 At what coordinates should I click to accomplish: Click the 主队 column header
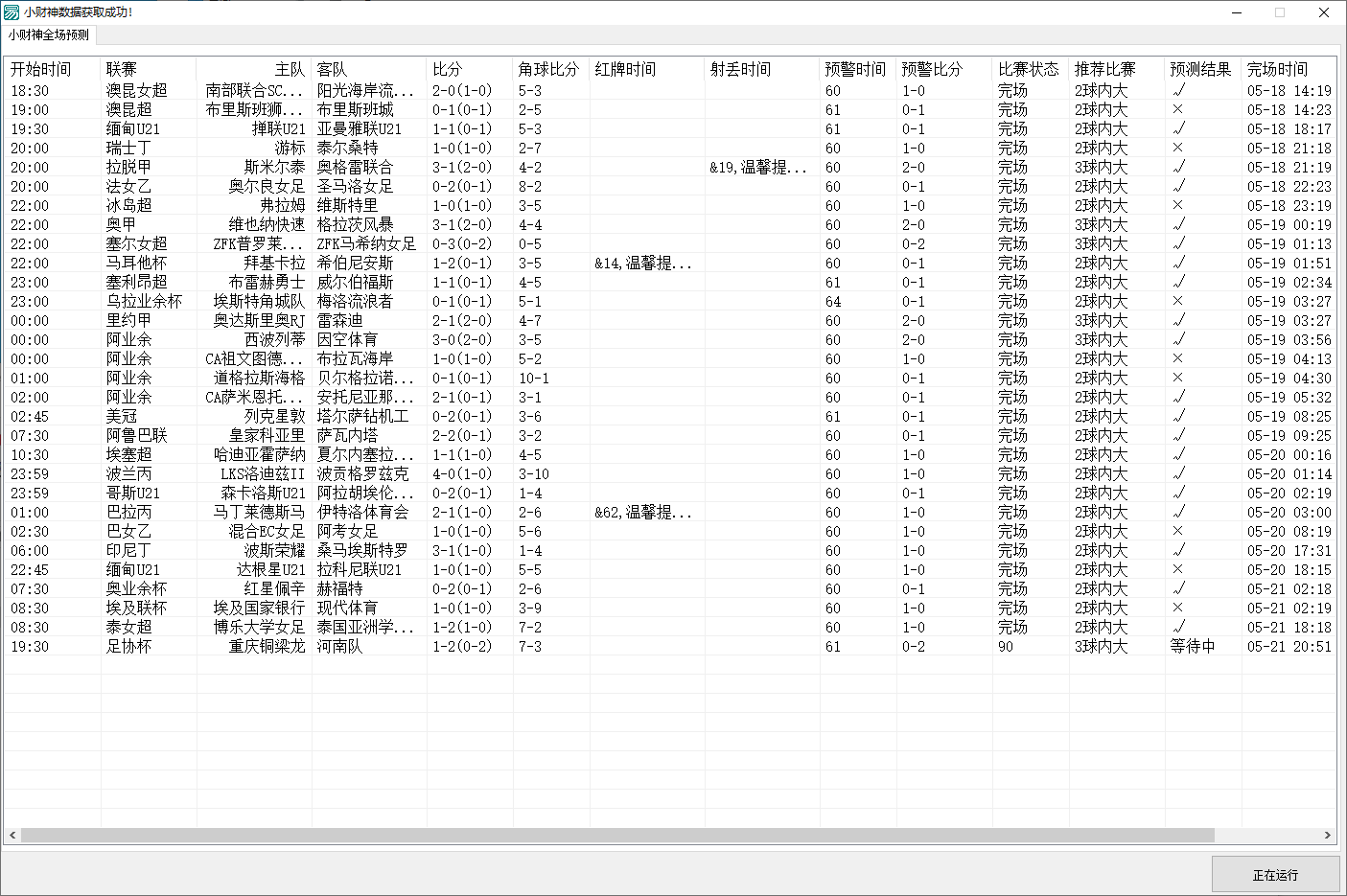pyautogui.click(x=253, y=69)
